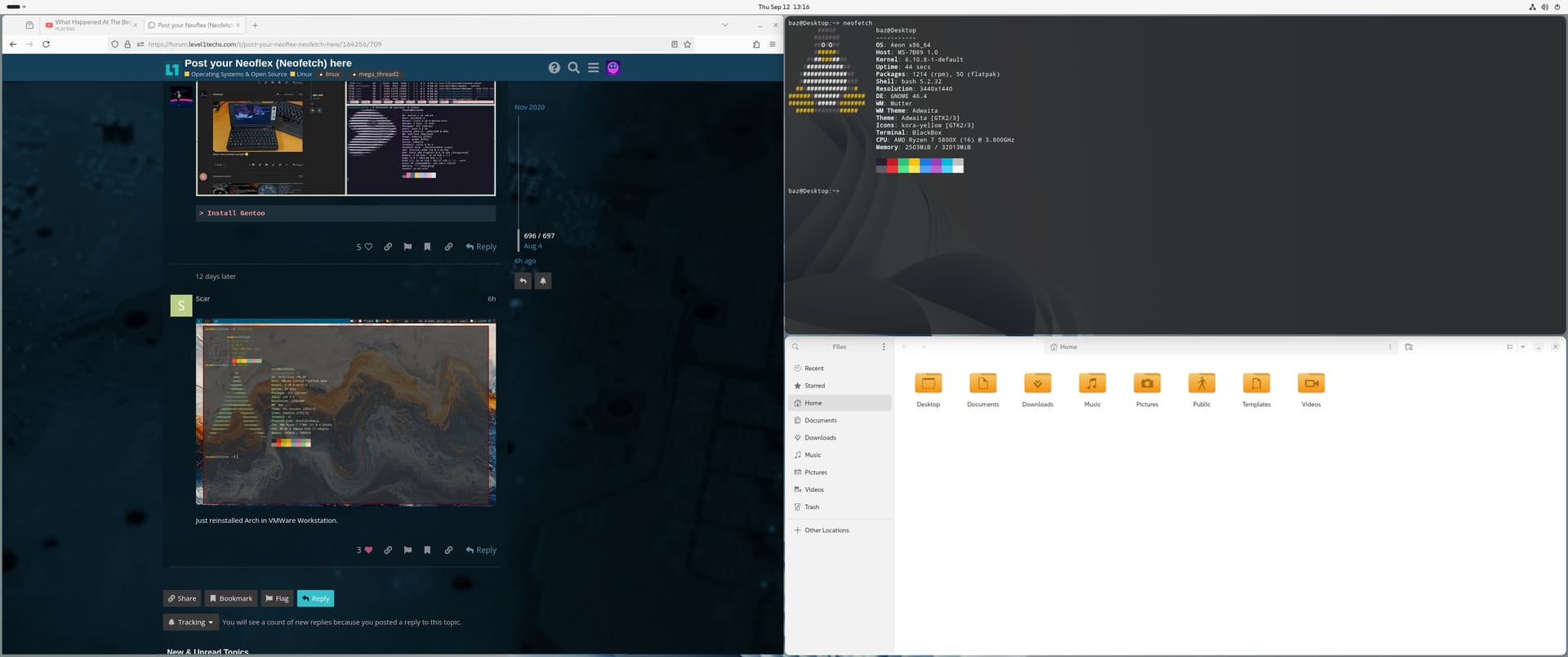1568x657 pixels.
Task: Click the Firefox reader view icon
Action: tap(675, 44)
